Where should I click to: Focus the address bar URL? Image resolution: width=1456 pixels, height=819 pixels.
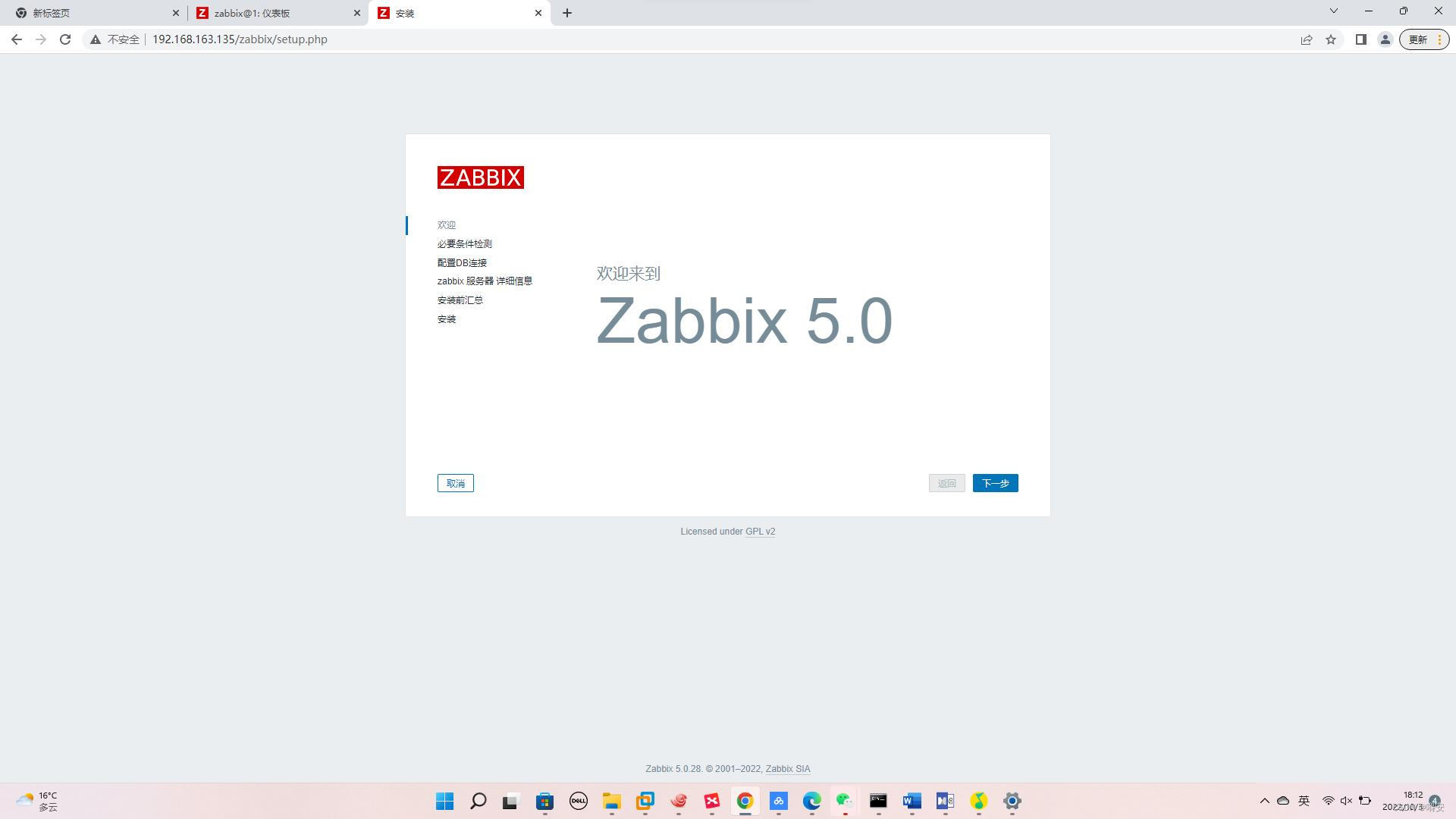pyautogui.click(x=240, y=39)
